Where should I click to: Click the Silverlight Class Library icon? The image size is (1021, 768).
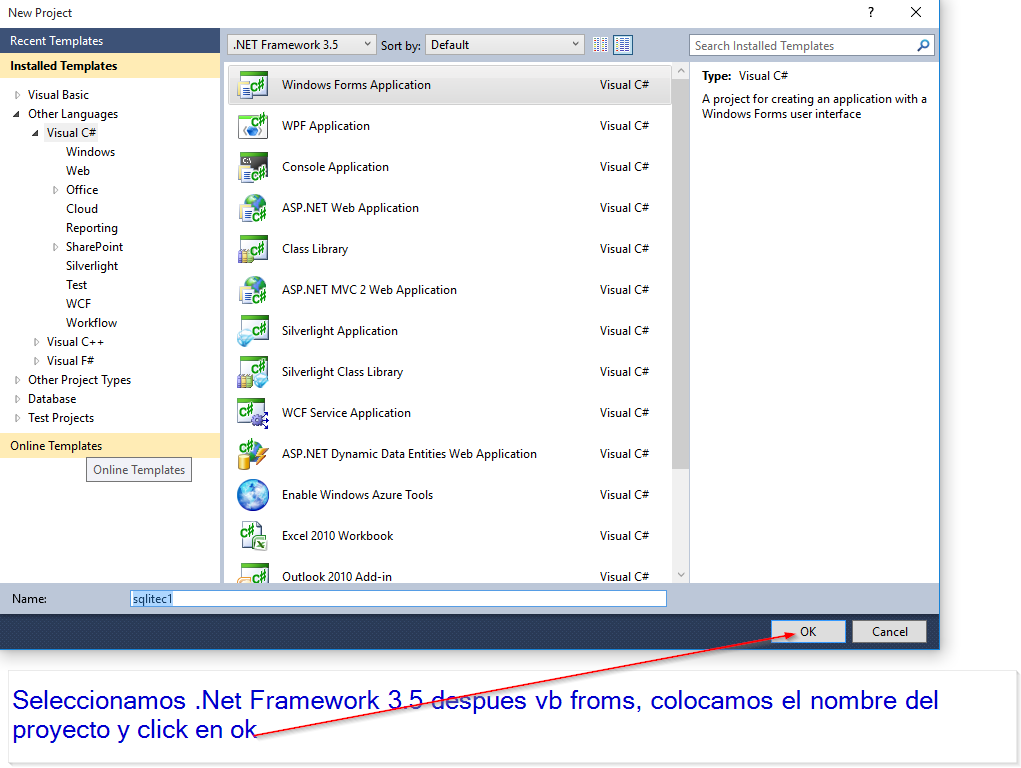[x=253, y=372]
